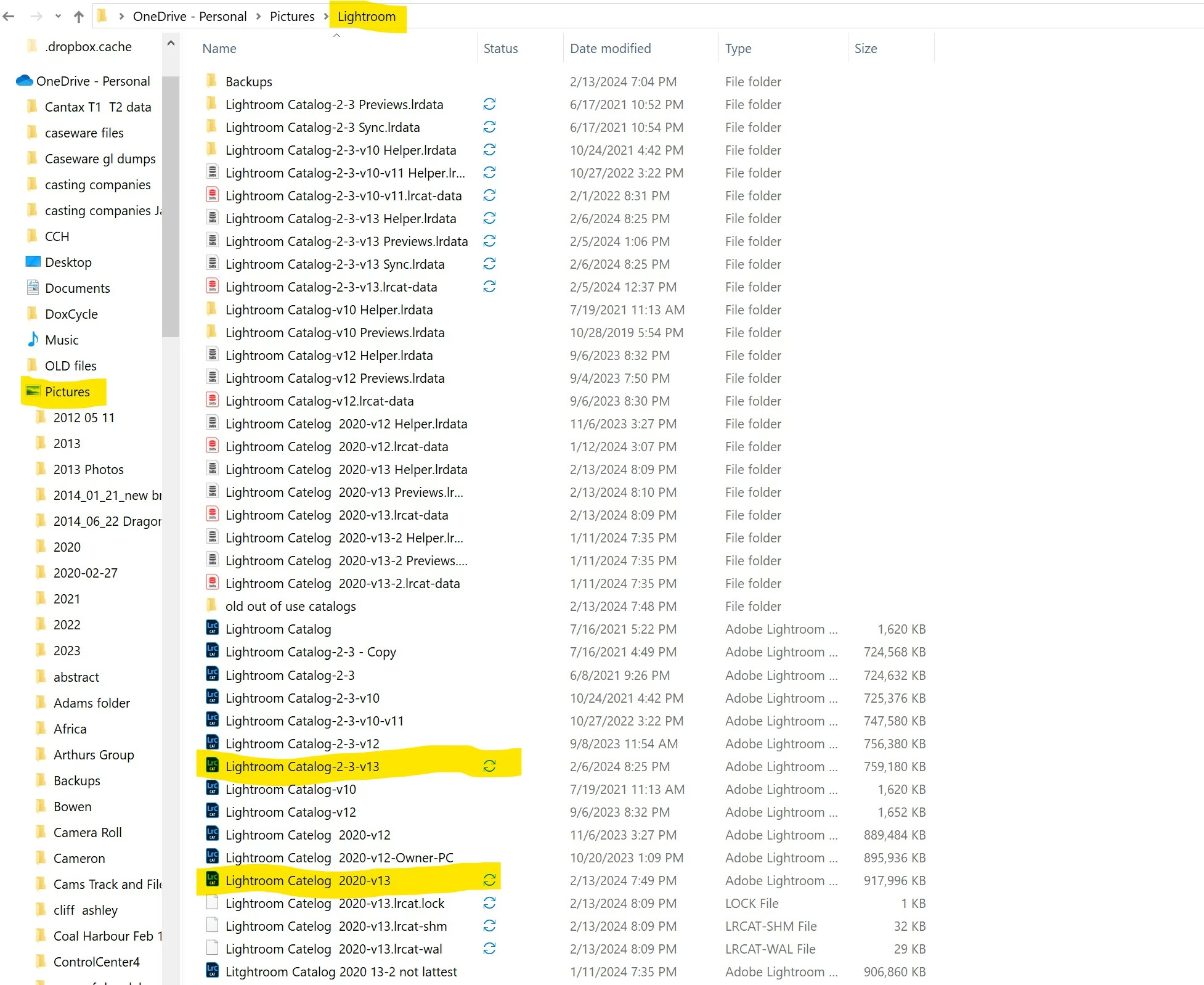Sort files by Size column
The height and width of the screenshot is (985, 1204).
[x=865, y=49]
